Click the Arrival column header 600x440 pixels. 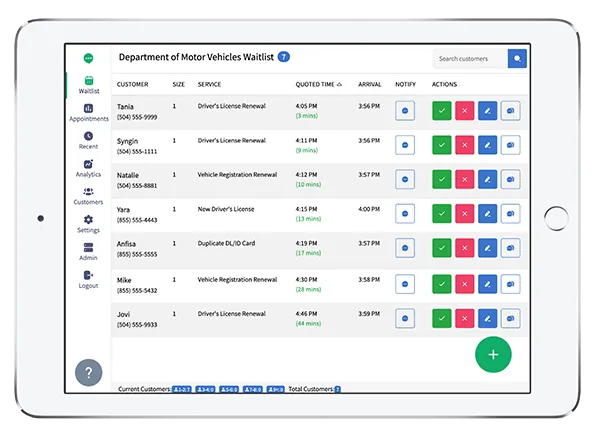point(370,84)
